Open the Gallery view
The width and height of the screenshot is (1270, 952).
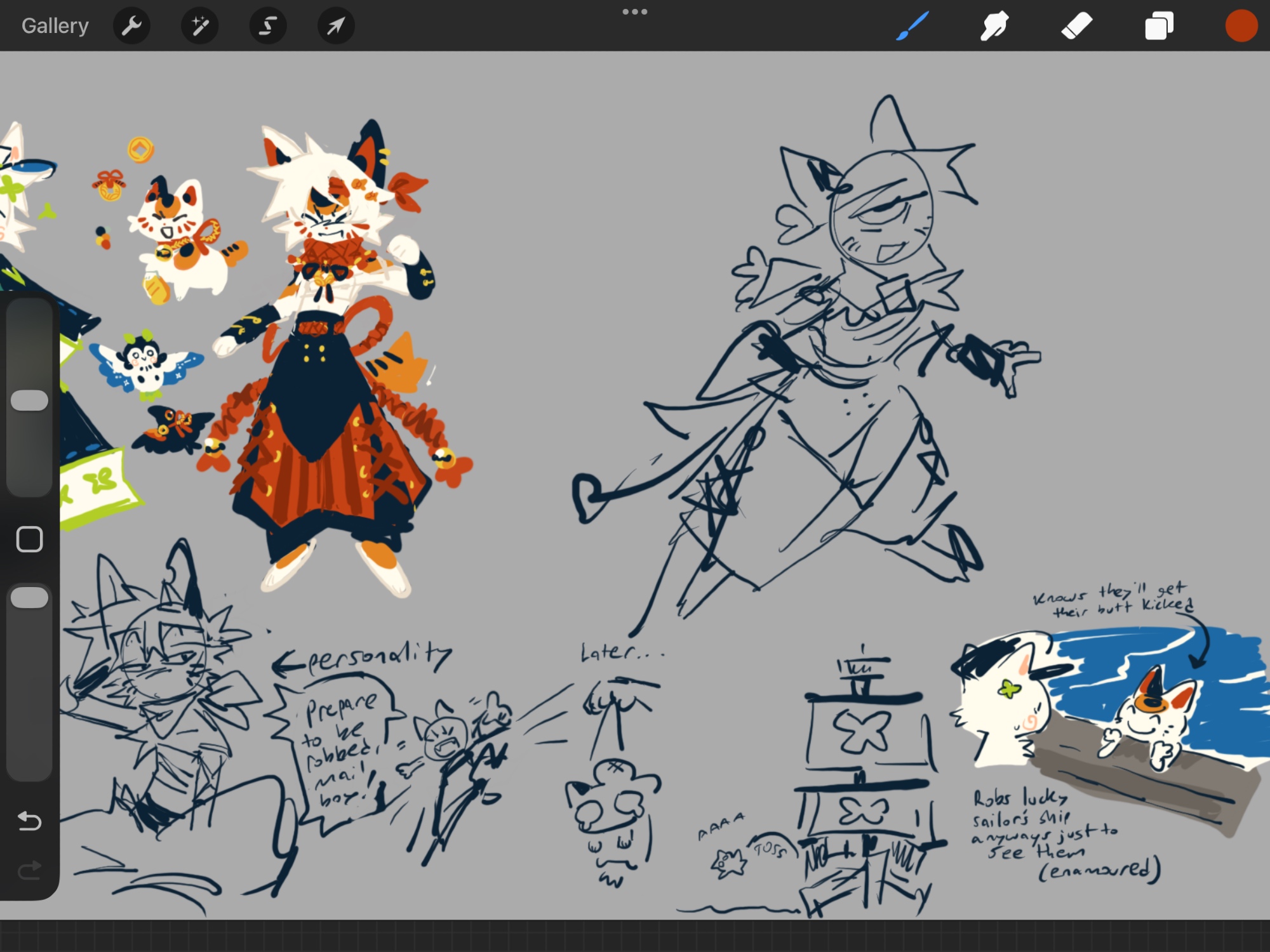tap(55, 25)
